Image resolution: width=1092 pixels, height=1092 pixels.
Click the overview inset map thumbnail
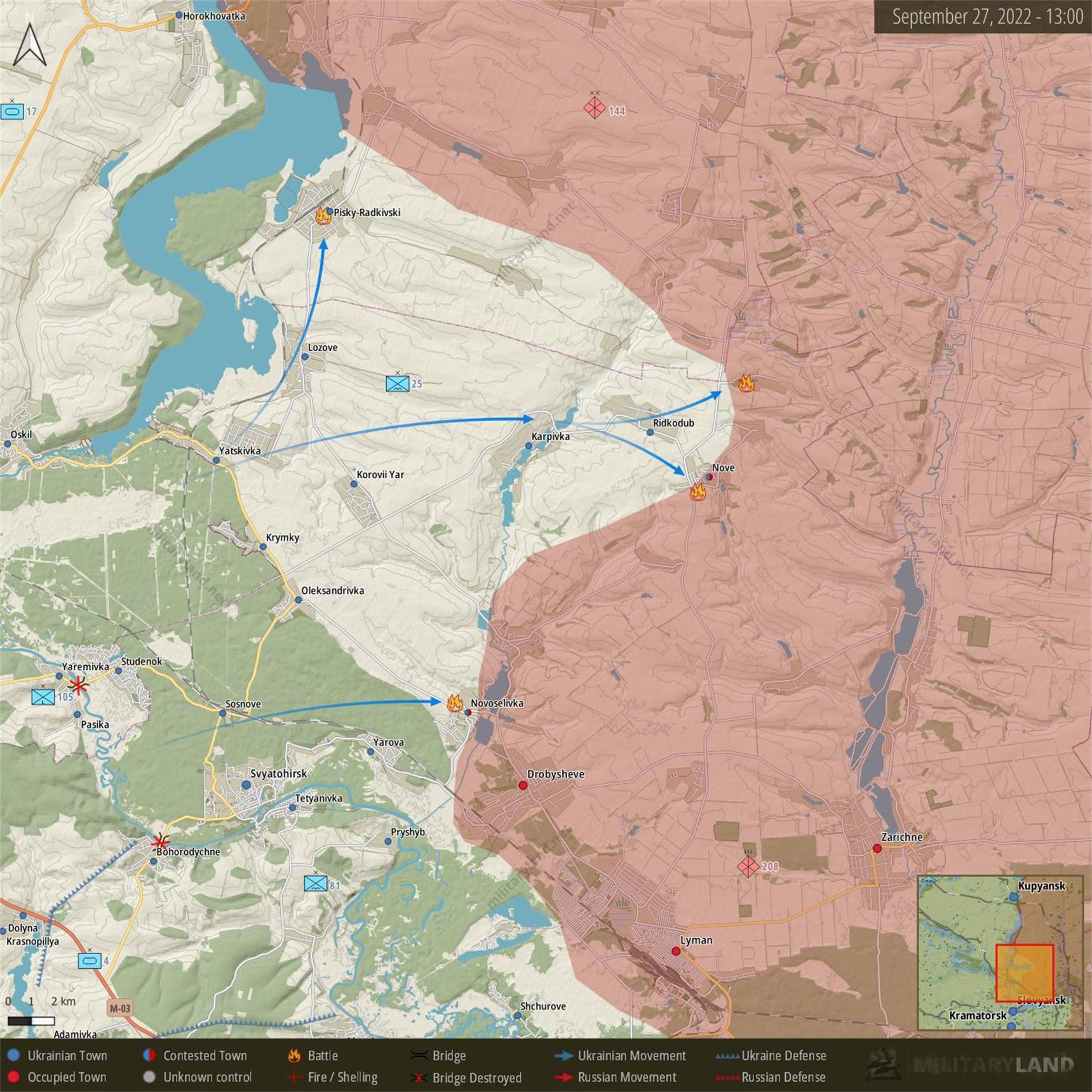tap(1000, 952)
